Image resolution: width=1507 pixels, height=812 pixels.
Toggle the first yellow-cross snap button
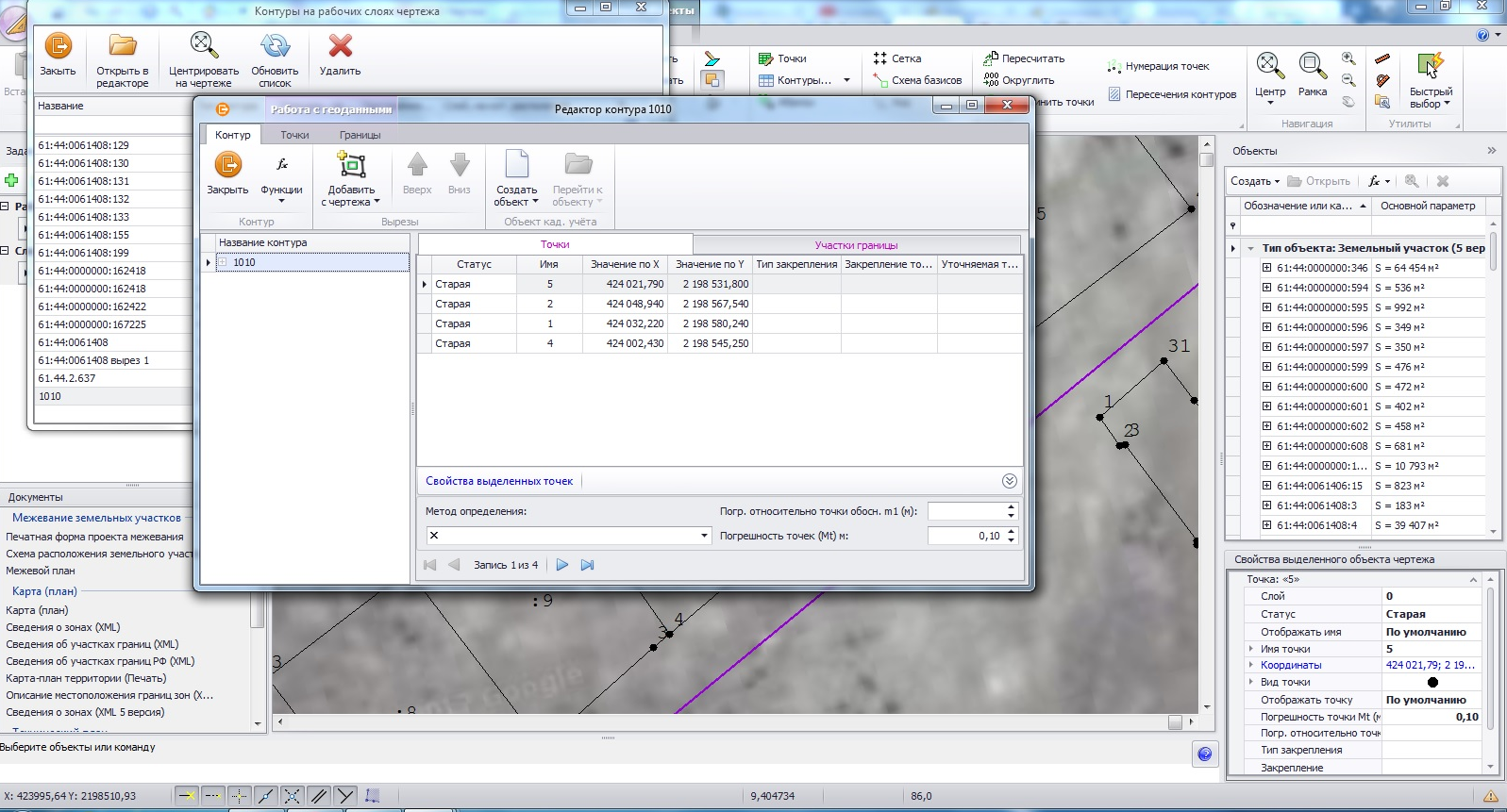(x=187, y=796)
